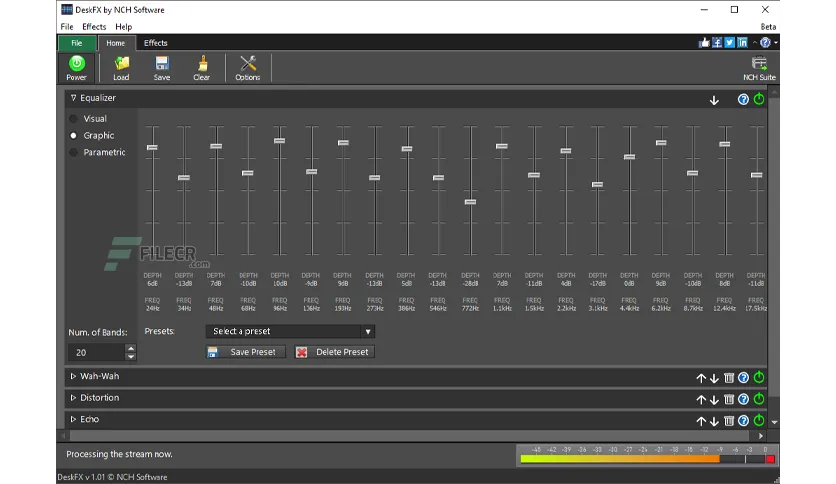Select the Visual equalizer mode
The height and width of the screenshot is (484, 836).
(73, 119)
